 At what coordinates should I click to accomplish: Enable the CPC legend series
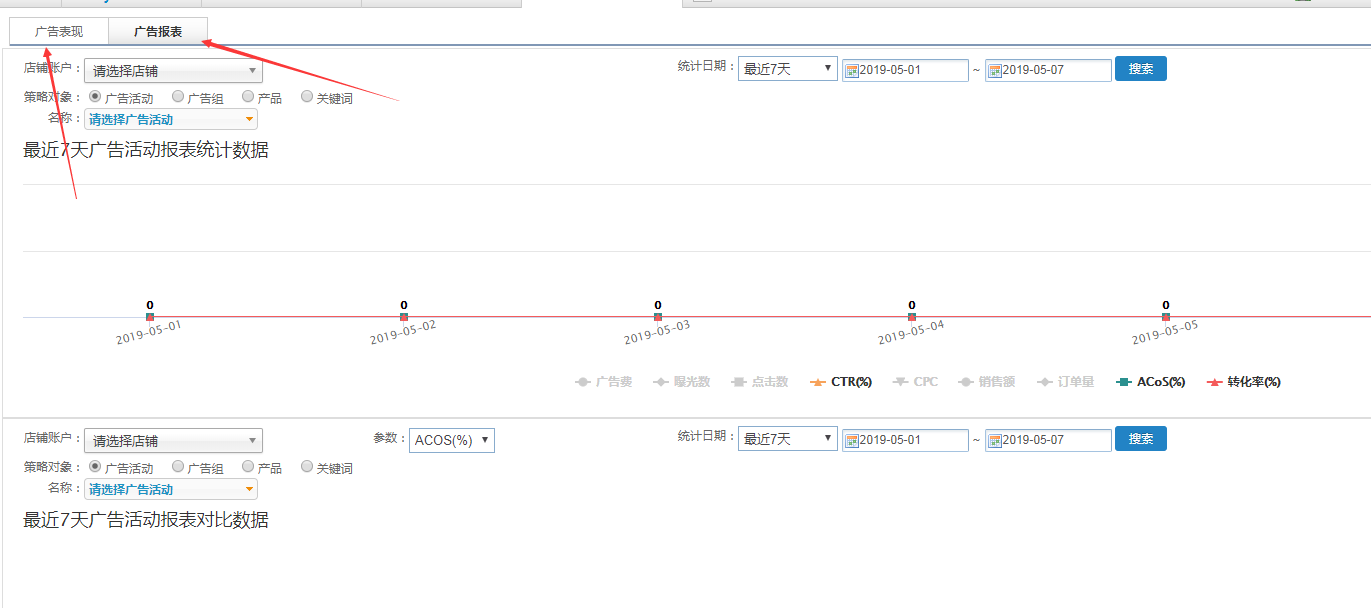pos(914,382)
